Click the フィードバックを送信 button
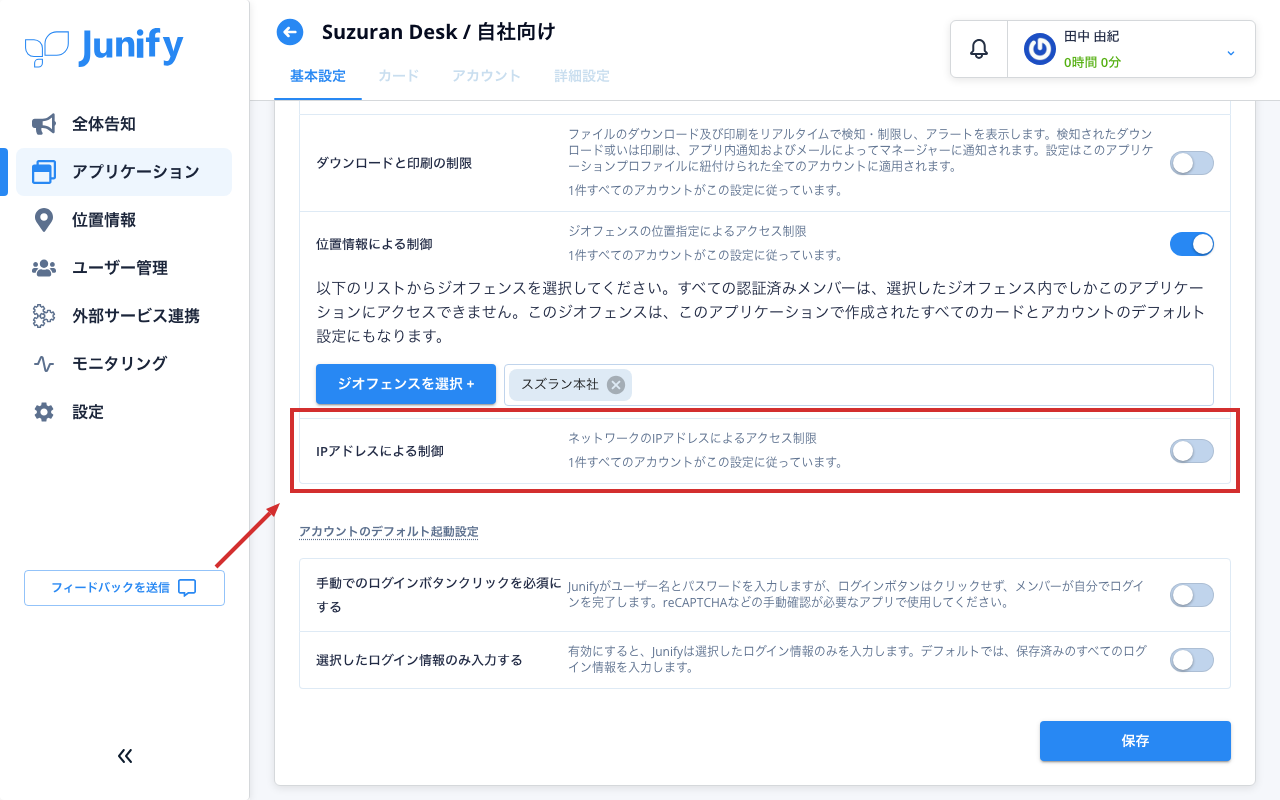The image size is (1280, 800). pos(124,588)
